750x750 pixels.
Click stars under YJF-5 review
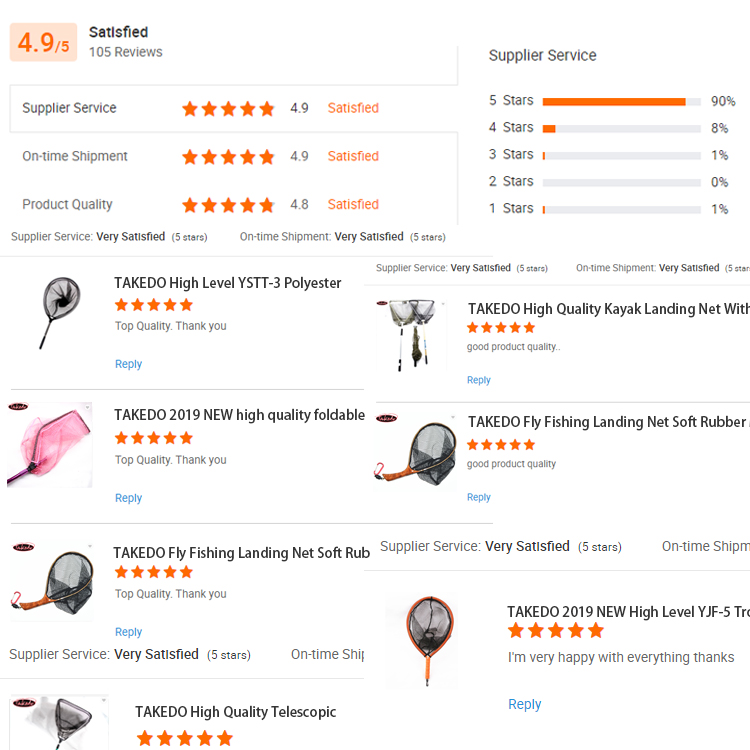coord(556,631)
